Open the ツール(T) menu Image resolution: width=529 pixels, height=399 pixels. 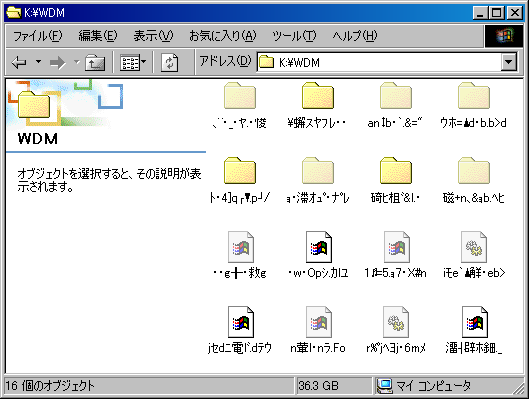(x=294, y=35)
